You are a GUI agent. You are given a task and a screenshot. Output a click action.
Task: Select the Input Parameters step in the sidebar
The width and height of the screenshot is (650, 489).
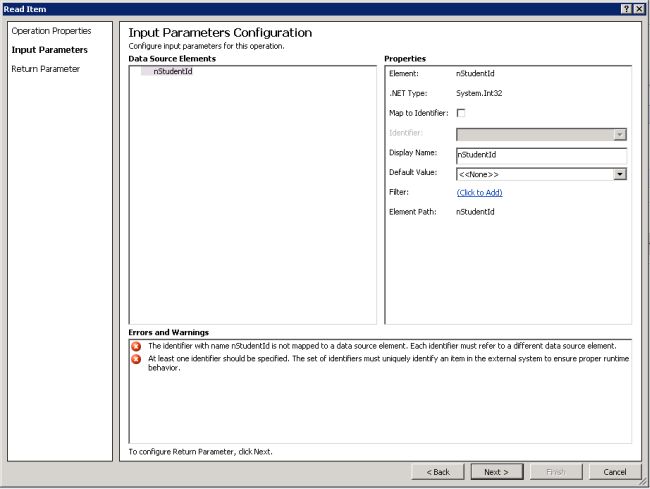[49, 50]
